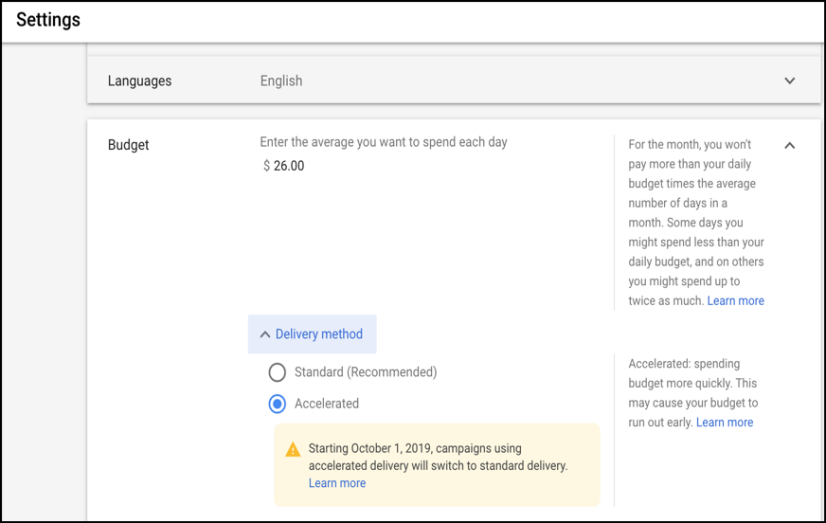Click 'Accelerated: spending budget more quickly' help text
The image size is (826, 523).
tap(693, 393)
